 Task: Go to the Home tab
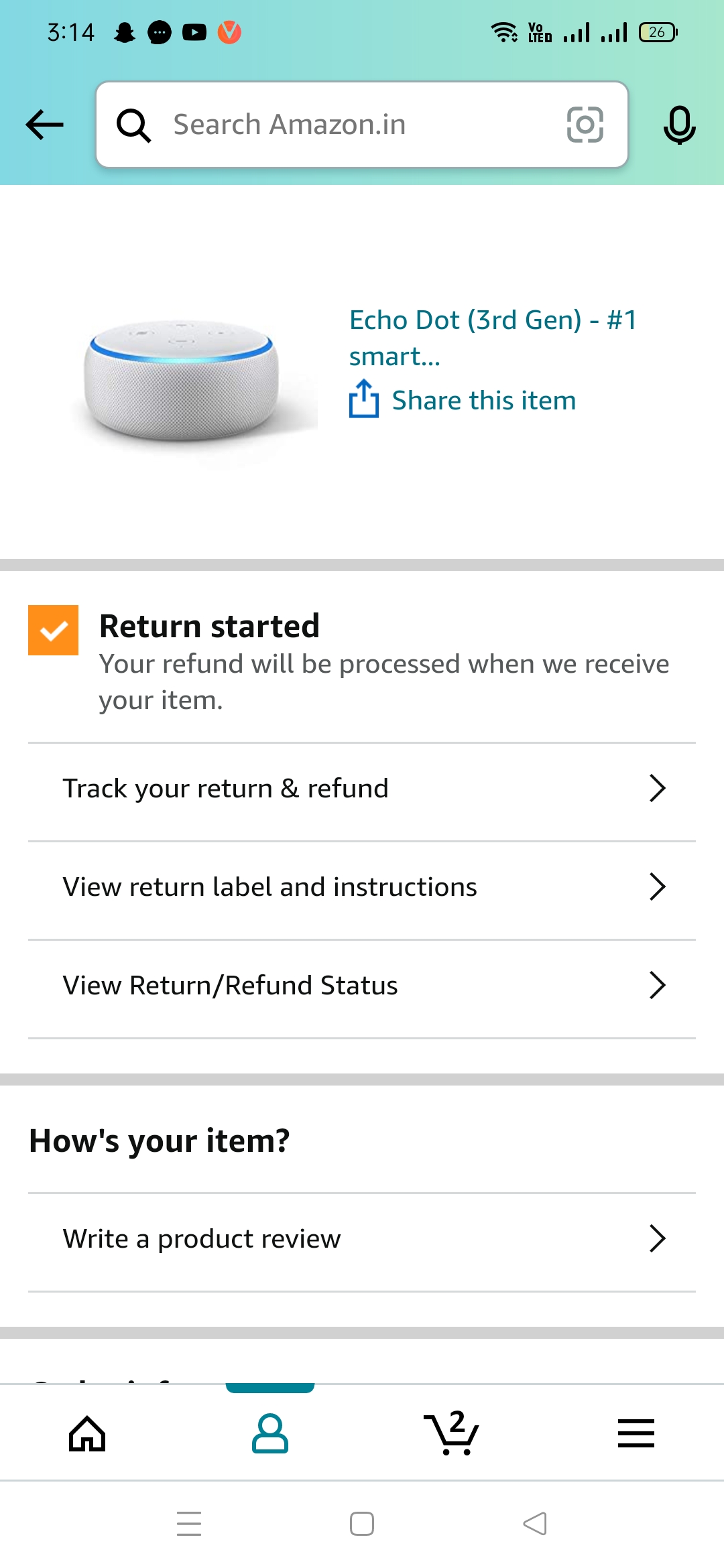pos(88,1433)
